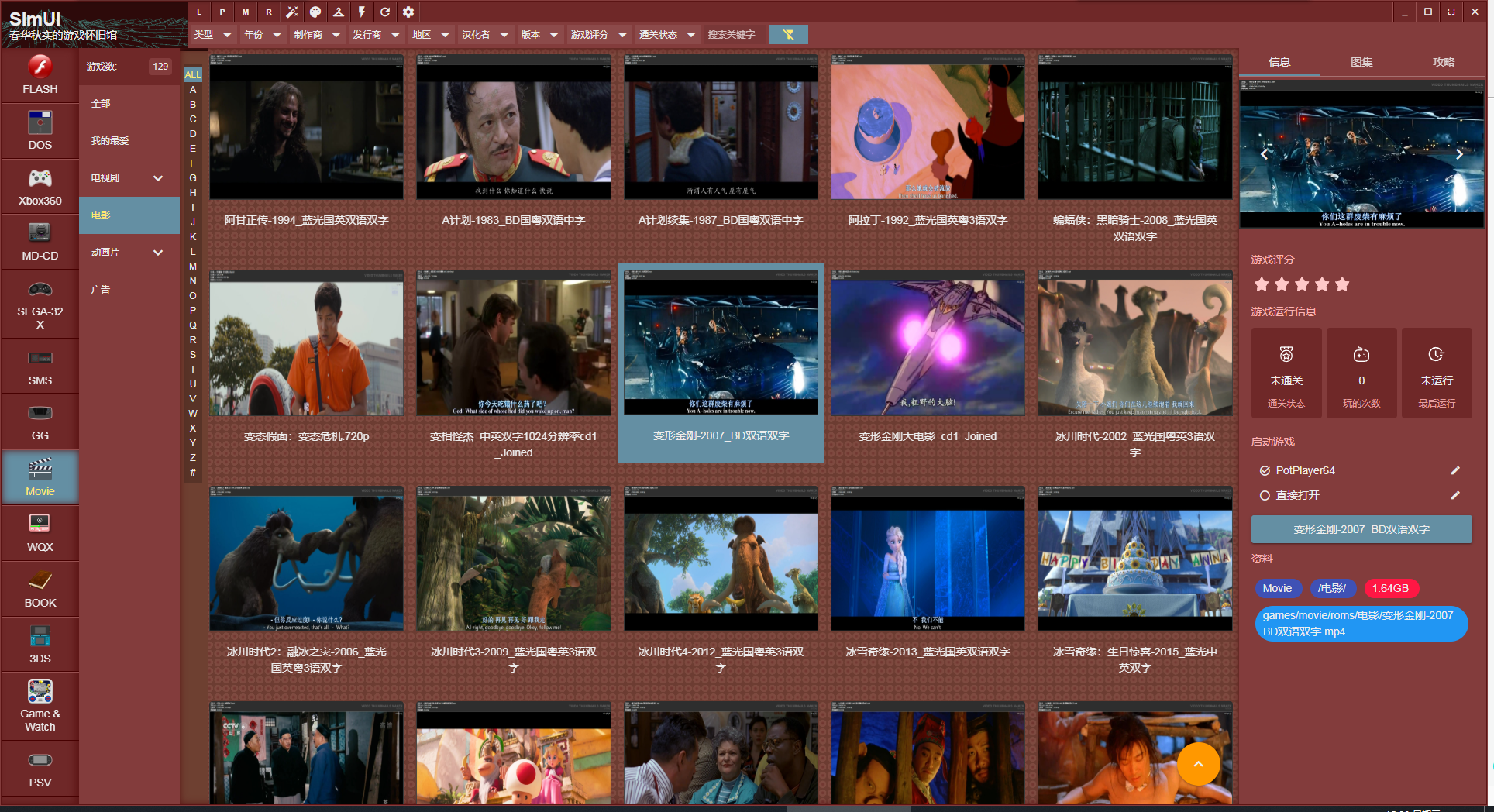The width and height of the screenshot is (1494, 812).
Task: Click the /电影/ tag chip
Action: [x=1332, y=588]
